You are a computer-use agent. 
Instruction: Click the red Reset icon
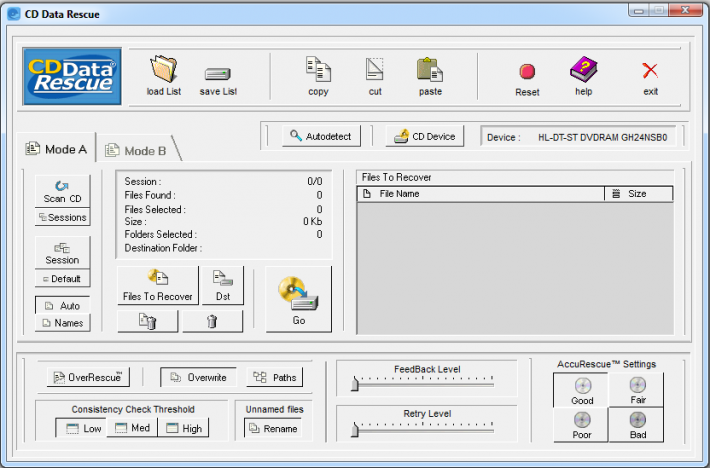(527, 72)
